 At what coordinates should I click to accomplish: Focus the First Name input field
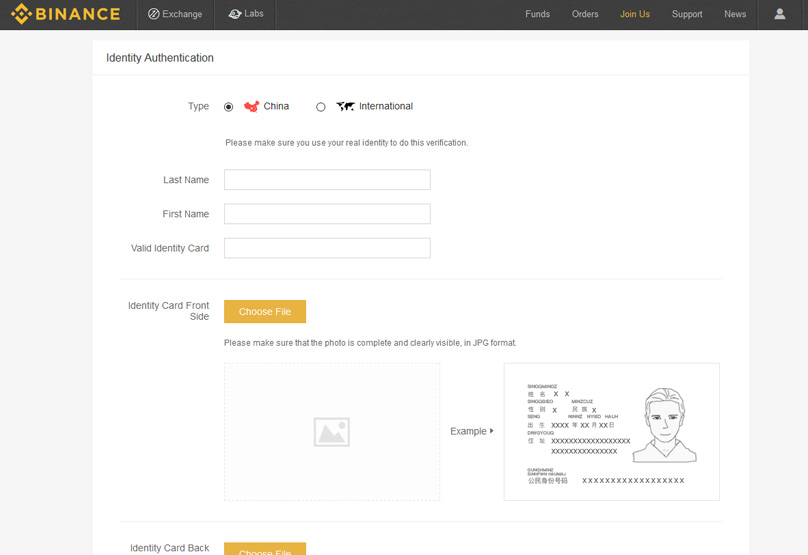[327, 214]
